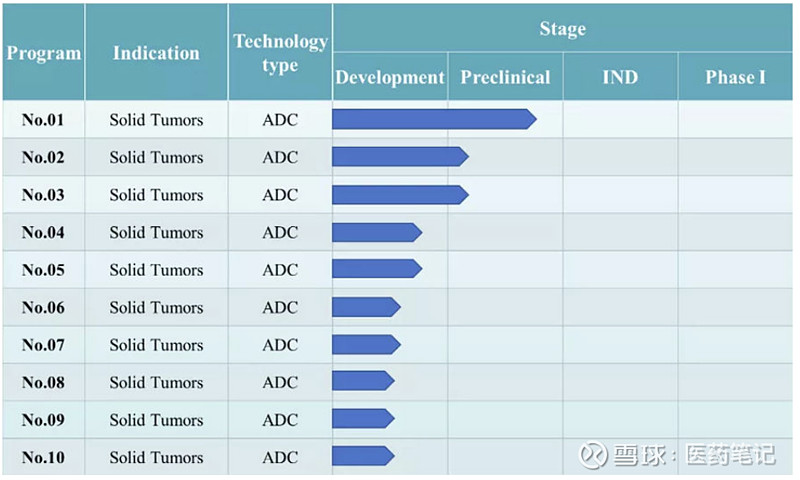The image size is (800, 480).
Task: Click Solid Tumors in the No.06 row
Action: pos(156,307)
